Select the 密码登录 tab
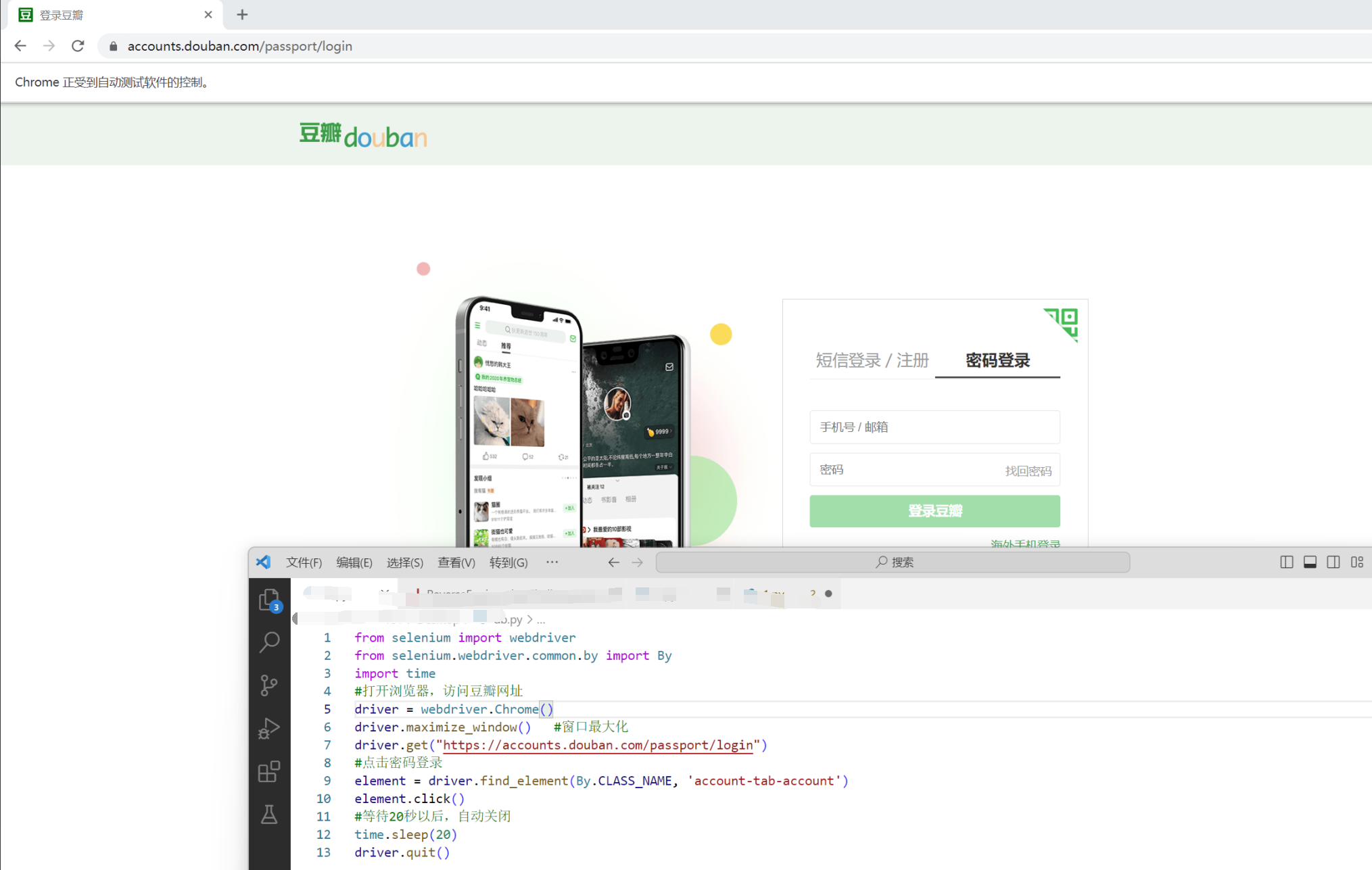The image size is (1372, 870). [x=997, y=360]
